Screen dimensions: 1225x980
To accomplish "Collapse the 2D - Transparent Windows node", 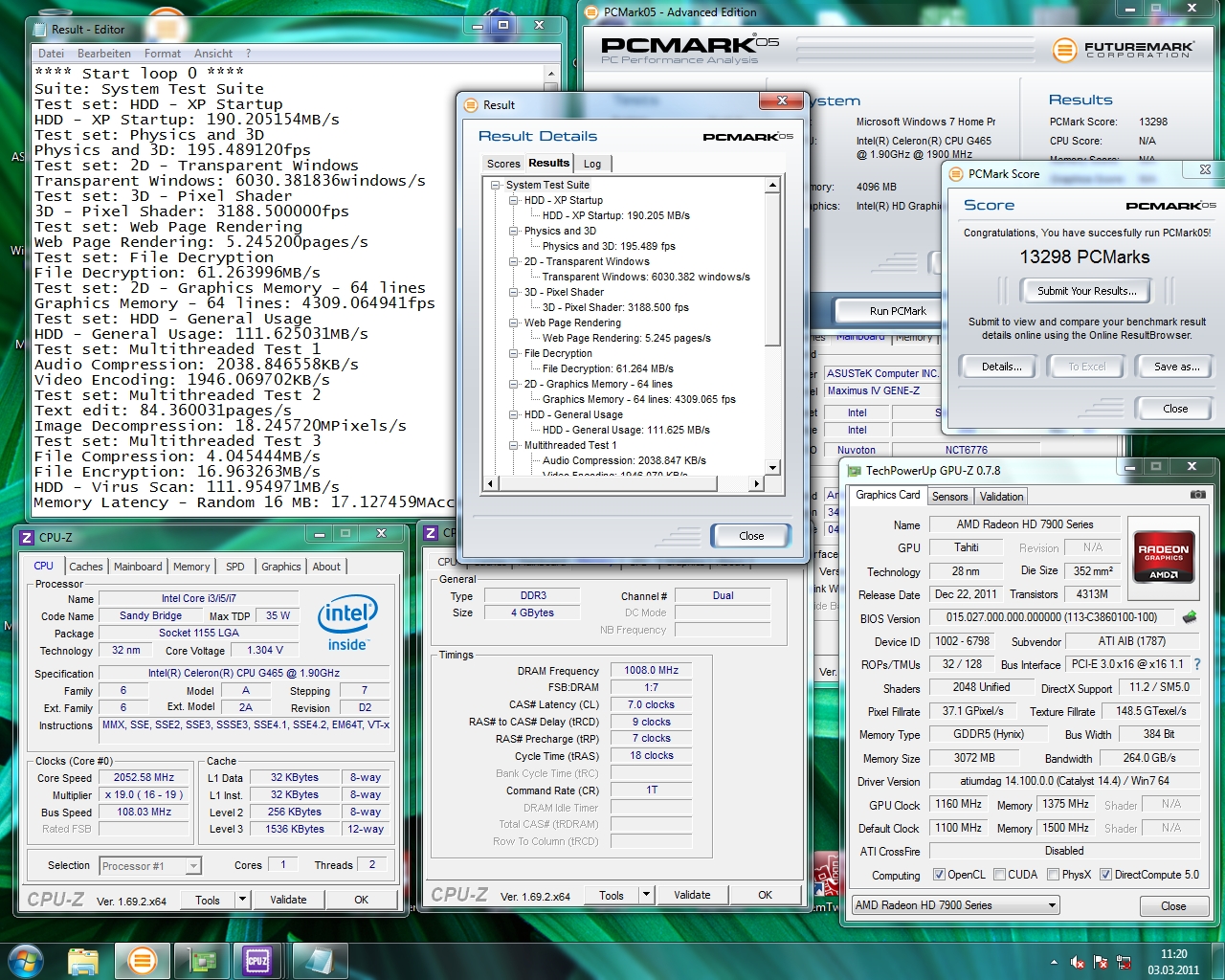I will 514,261.
